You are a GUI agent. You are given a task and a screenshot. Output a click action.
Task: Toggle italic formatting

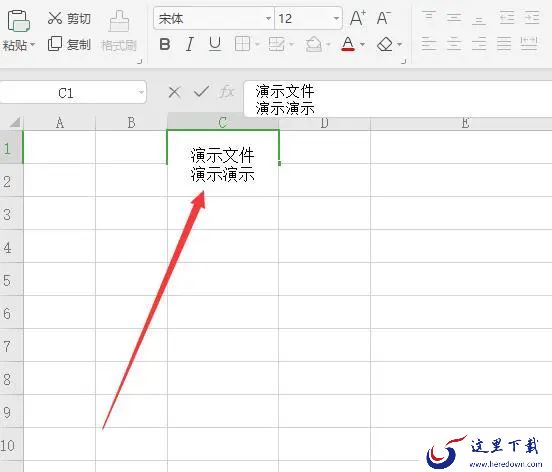coord(190,44)
